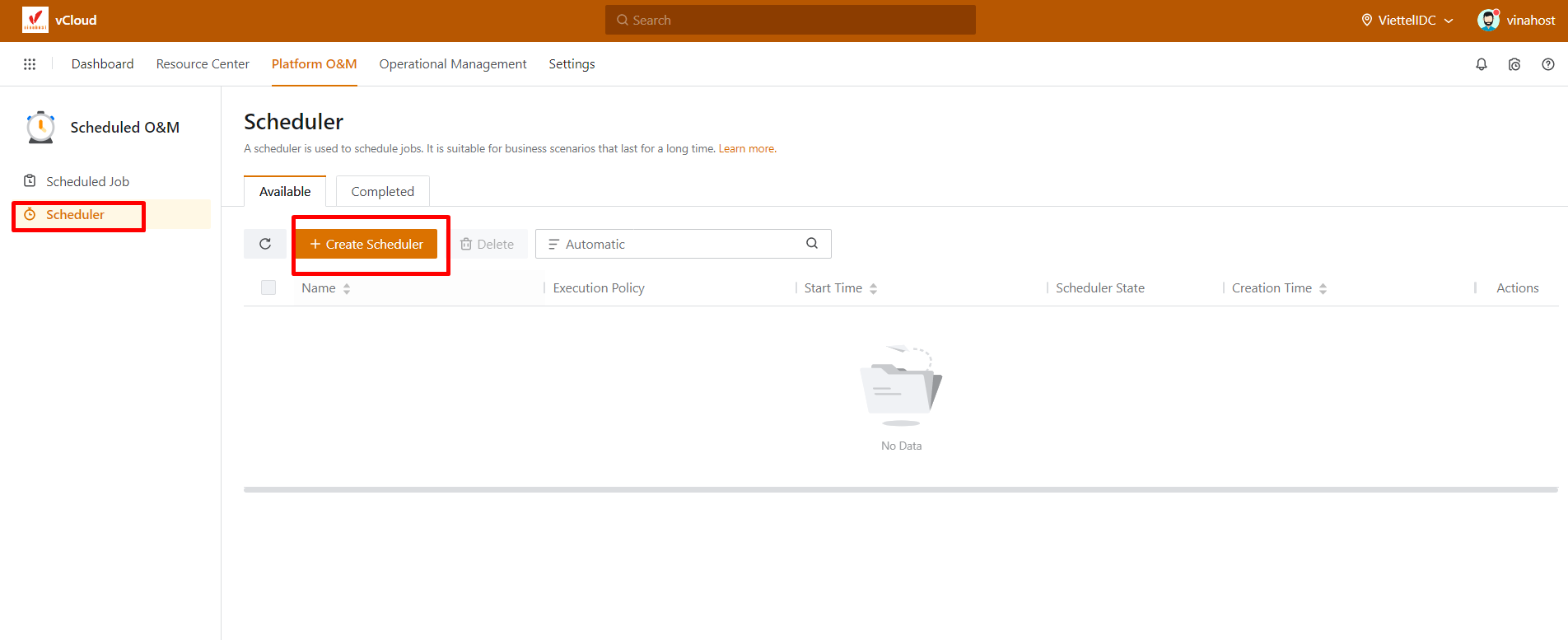Image resolution: width=1568 pixels, height=640 pixels.
Task: Open the ViettelIDC region dropdown
Action: pos(1407,20)
